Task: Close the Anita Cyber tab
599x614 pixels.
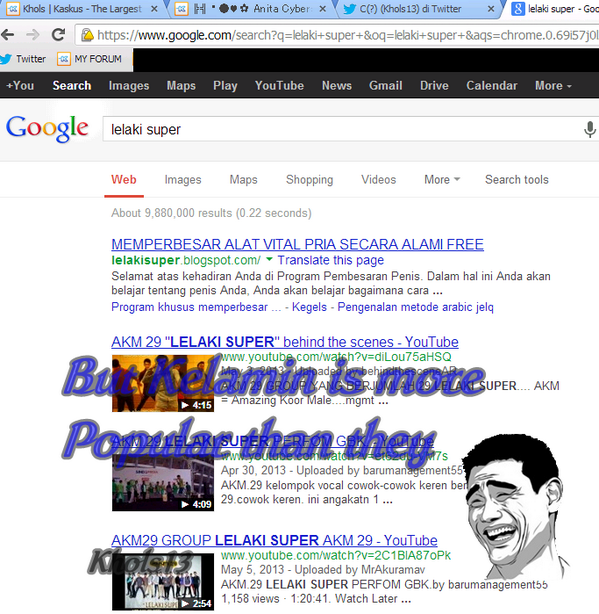Action: (x=323, y=9)
